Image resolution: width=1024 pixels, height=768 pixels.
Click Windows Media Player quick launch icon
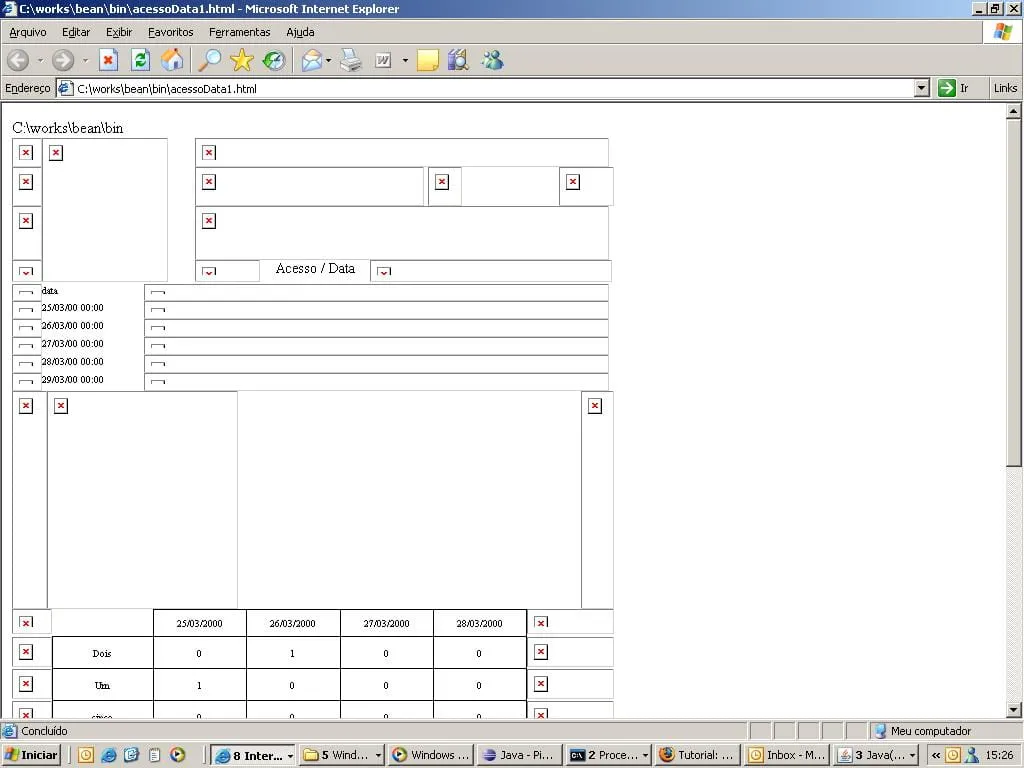pos(178,756)
